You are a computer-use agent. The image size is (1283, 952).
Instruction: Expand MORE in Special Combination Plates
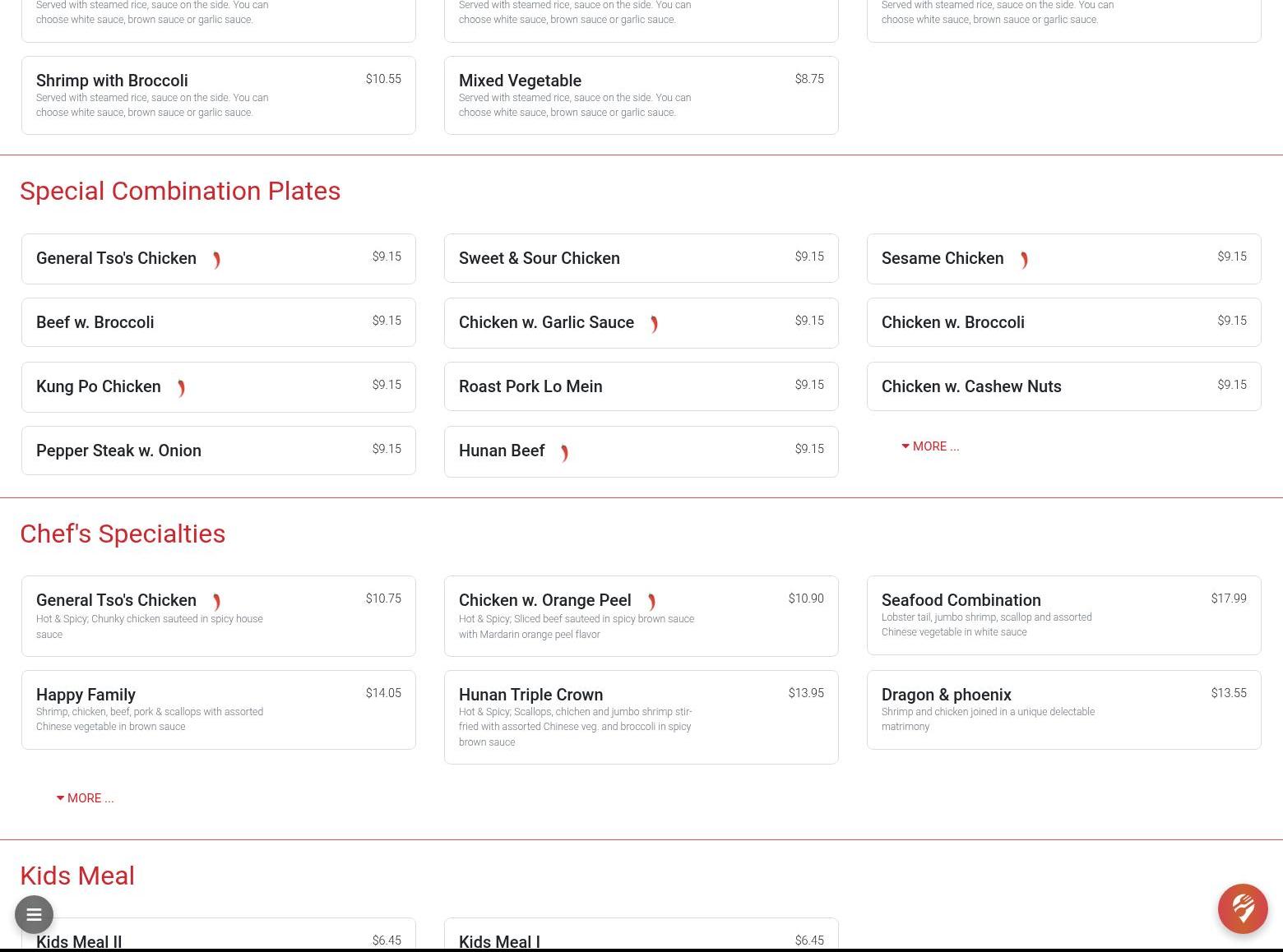click(930, 446)
